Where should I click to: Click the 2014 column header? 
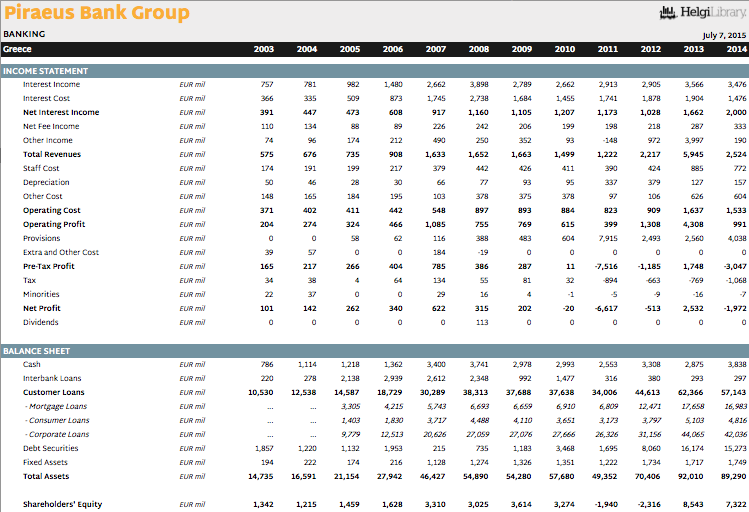click(x=737, y=49)
